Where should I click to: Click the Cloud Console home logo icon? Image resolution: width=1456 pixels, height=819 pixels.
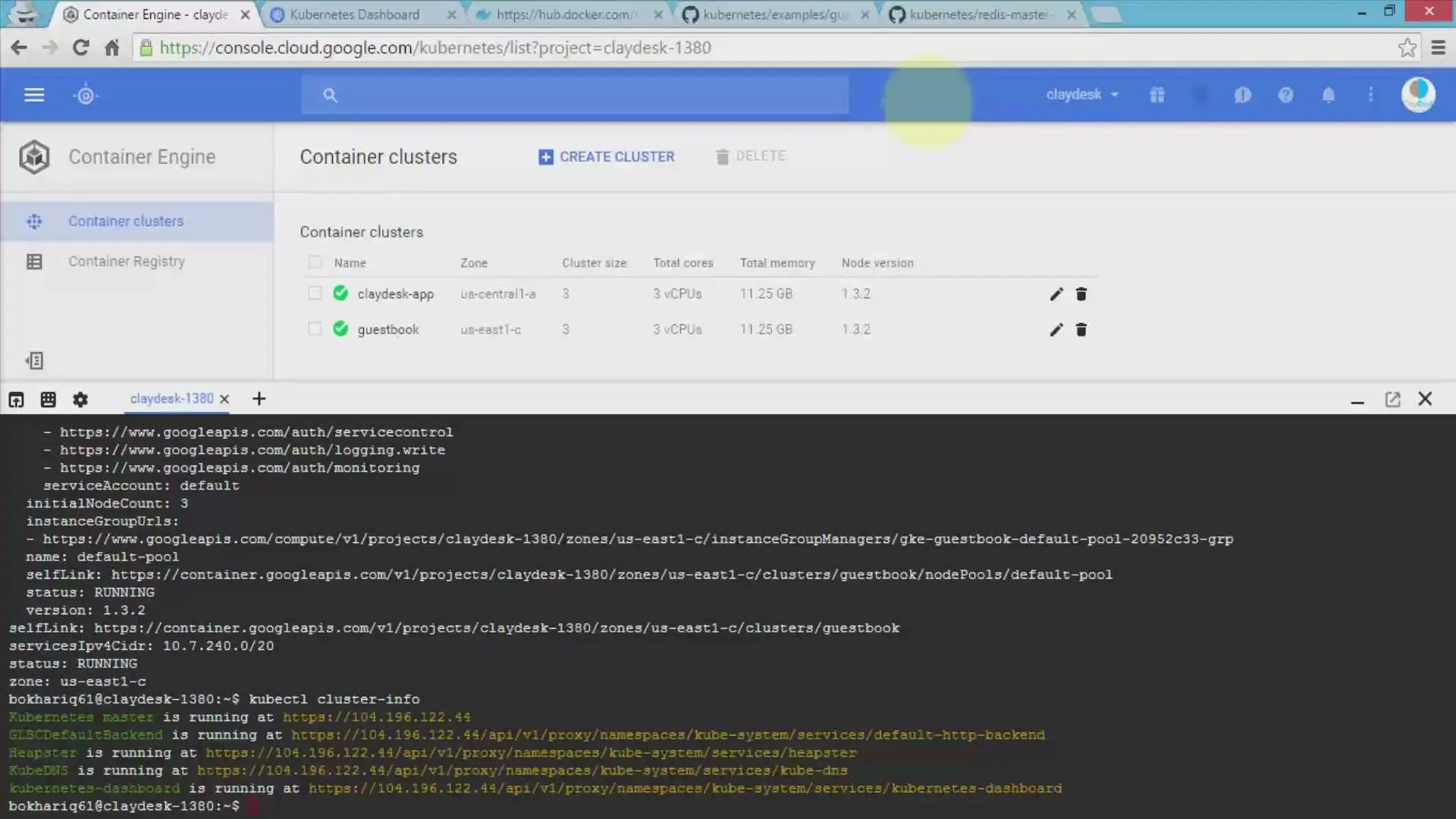86,95
